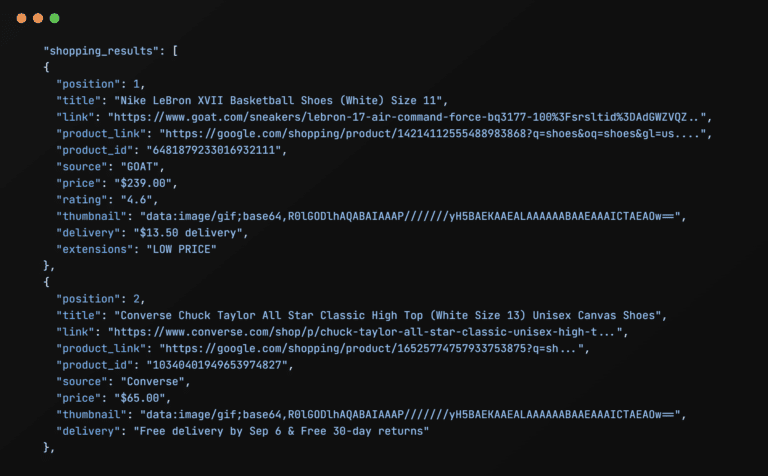The image size is (768, 476).
Task: Click product_id value 10340401949653974827
Action: pos(217,365)
